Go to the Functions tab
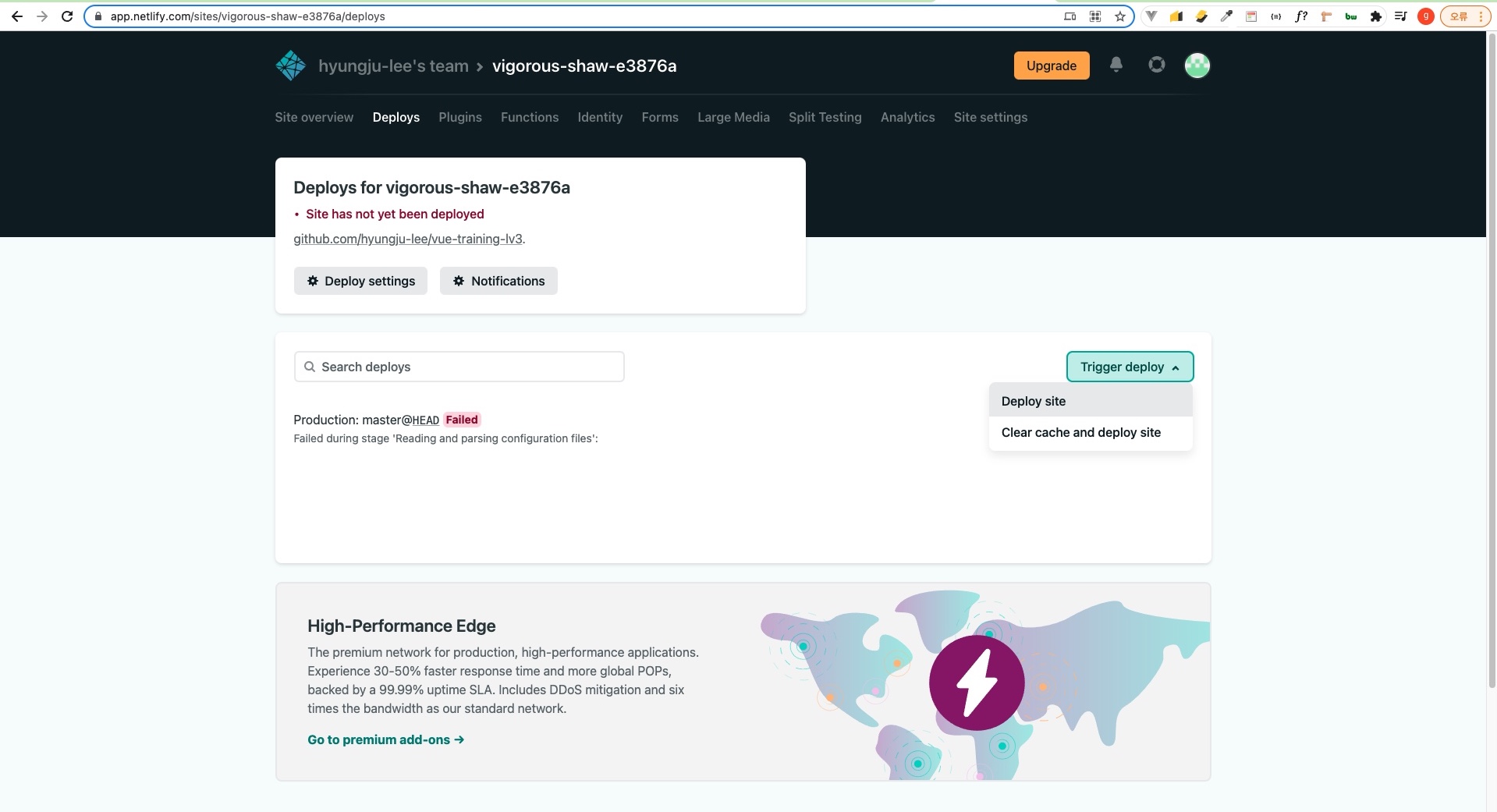This screenshot has width=1497, height=812. click(529, 117)
